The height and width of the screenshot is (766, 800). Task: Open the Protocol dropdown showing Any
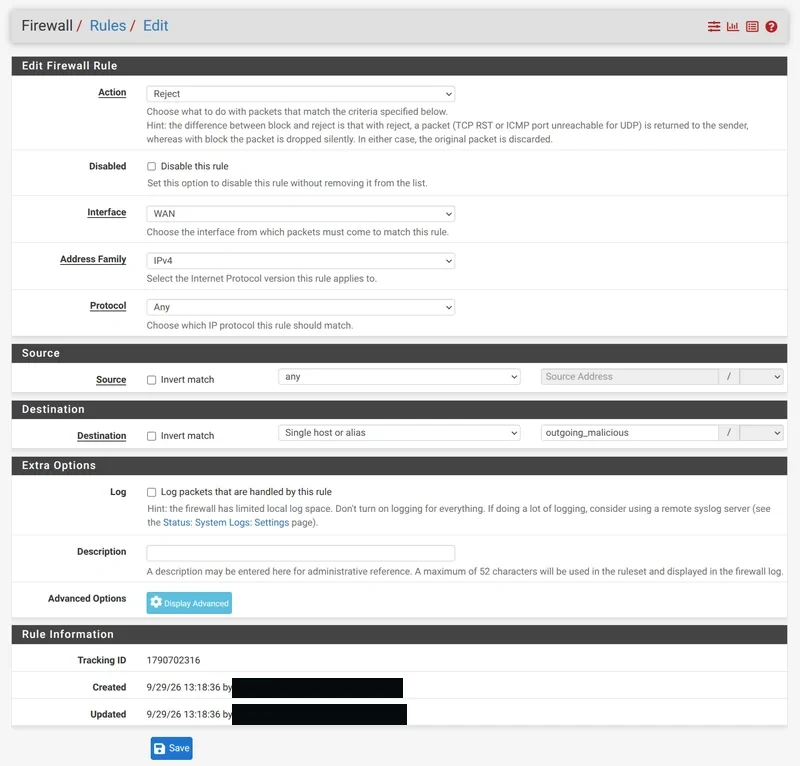pos(301,307)
